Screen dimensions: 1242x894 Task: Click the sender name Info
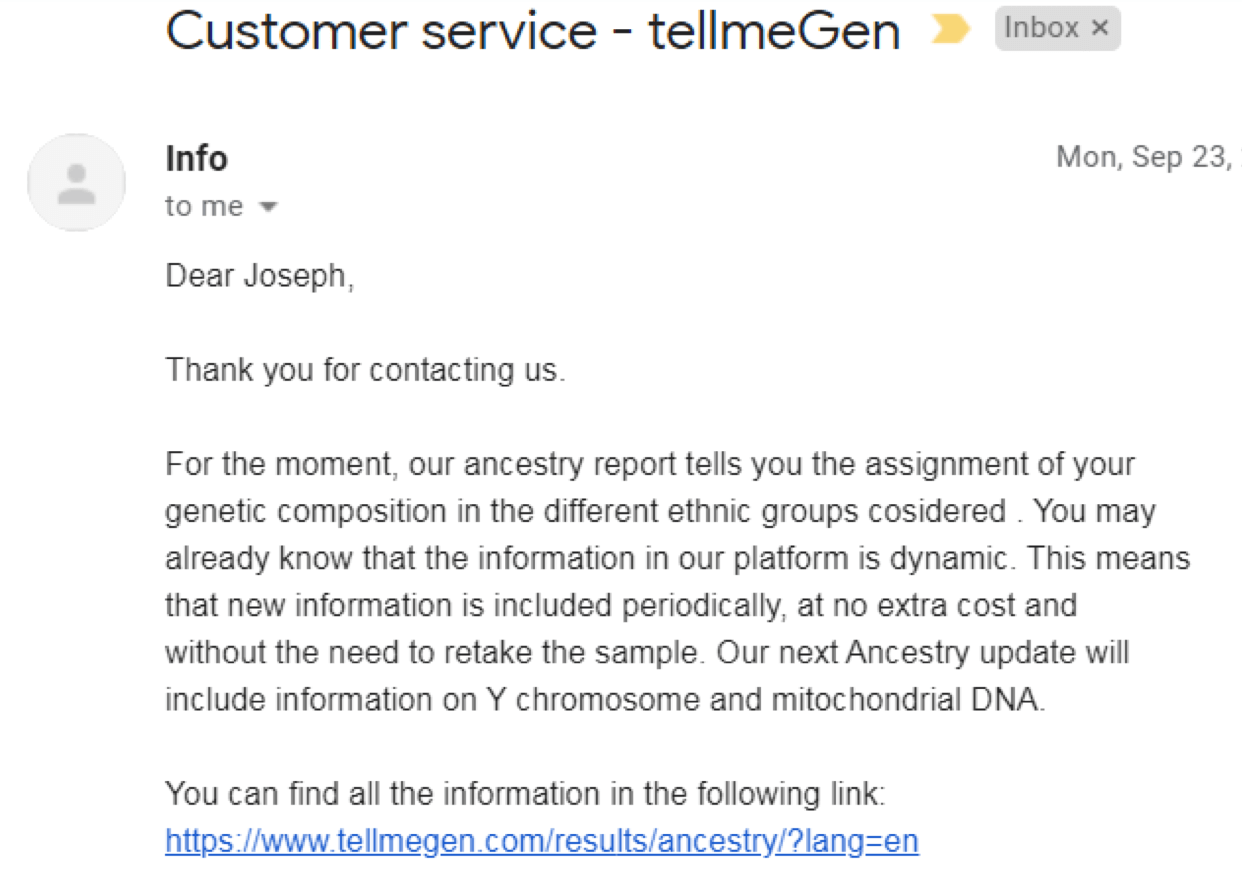pos(196,159)
